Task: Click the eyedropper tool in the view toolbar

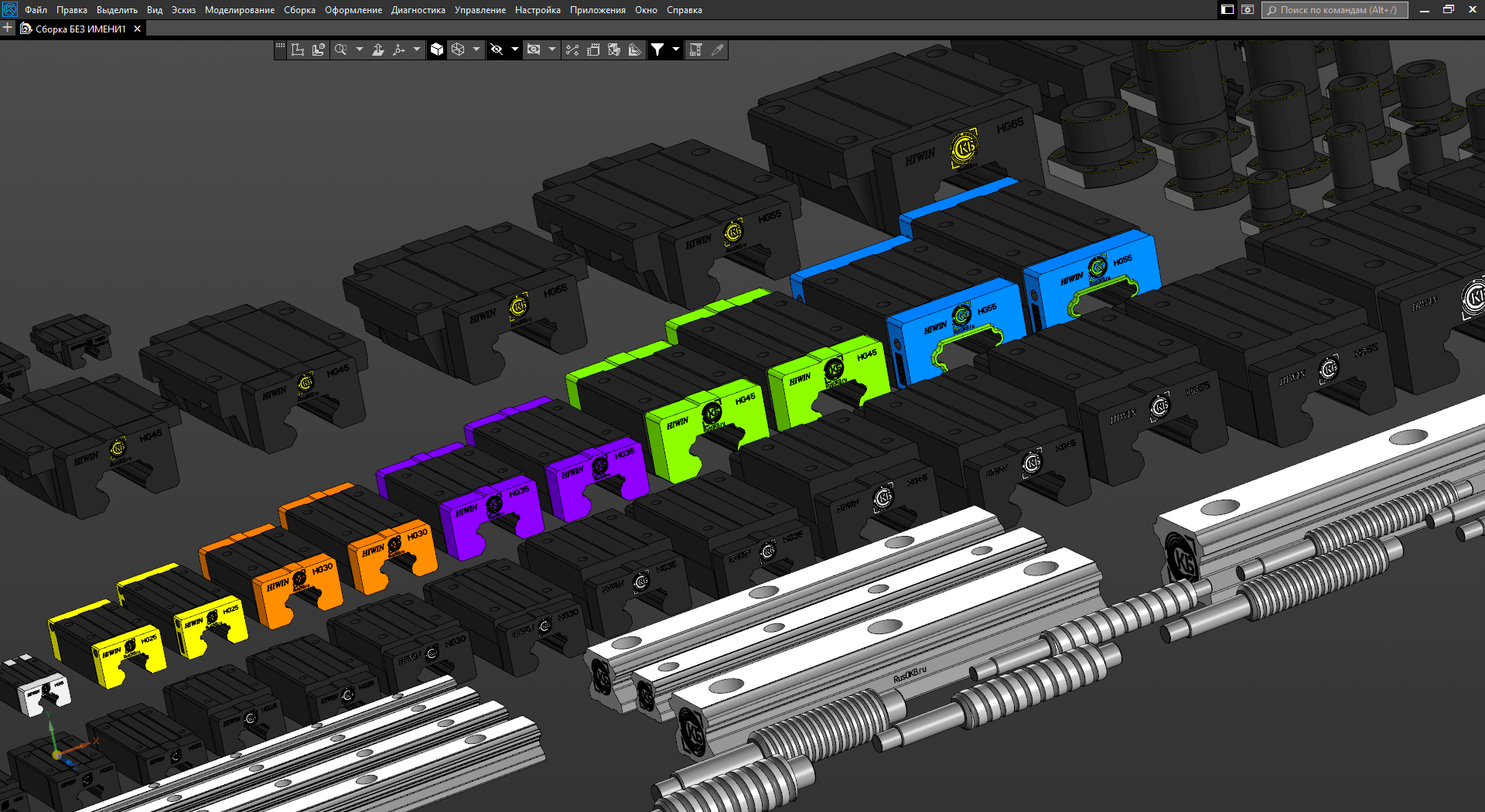Action: [x=718, y=49]
